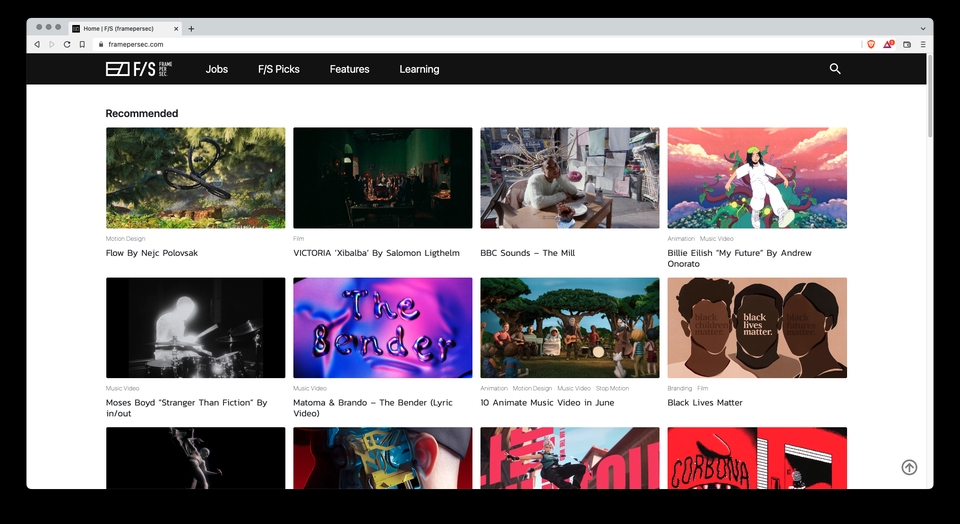Viewport: 960px width, 524px height.
Task: Open the Features menu item
Action: (x=350, y=69)
